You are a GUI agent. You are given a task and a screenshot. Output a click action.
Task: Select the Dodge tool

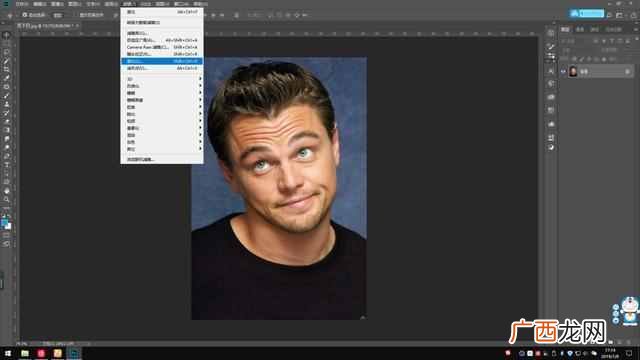point(7,147)
